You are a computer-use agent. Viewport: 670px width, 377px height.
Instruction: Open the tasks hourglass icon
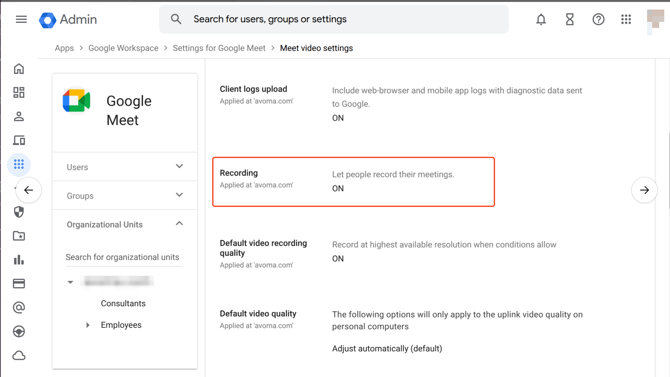pos(570,19)
